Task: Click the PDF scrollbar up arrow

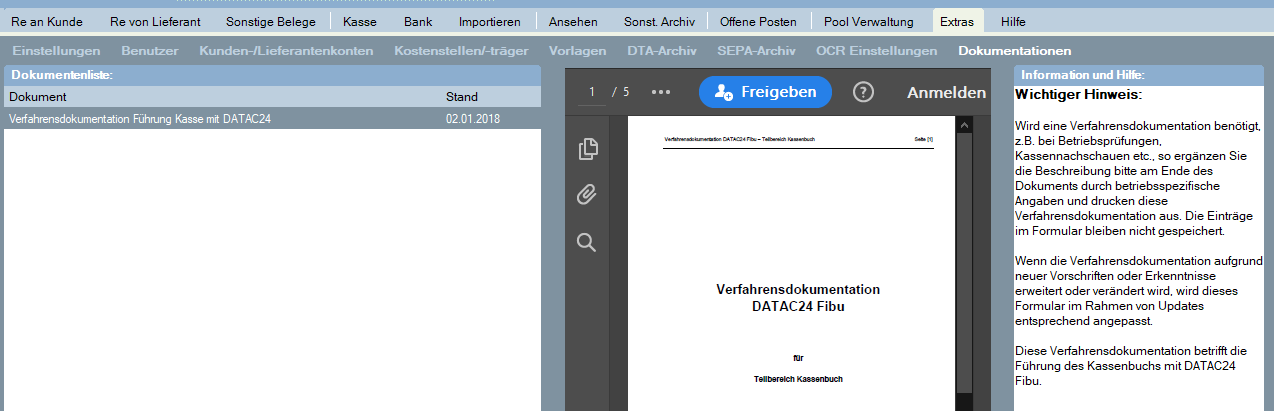Action: (964, 125)
